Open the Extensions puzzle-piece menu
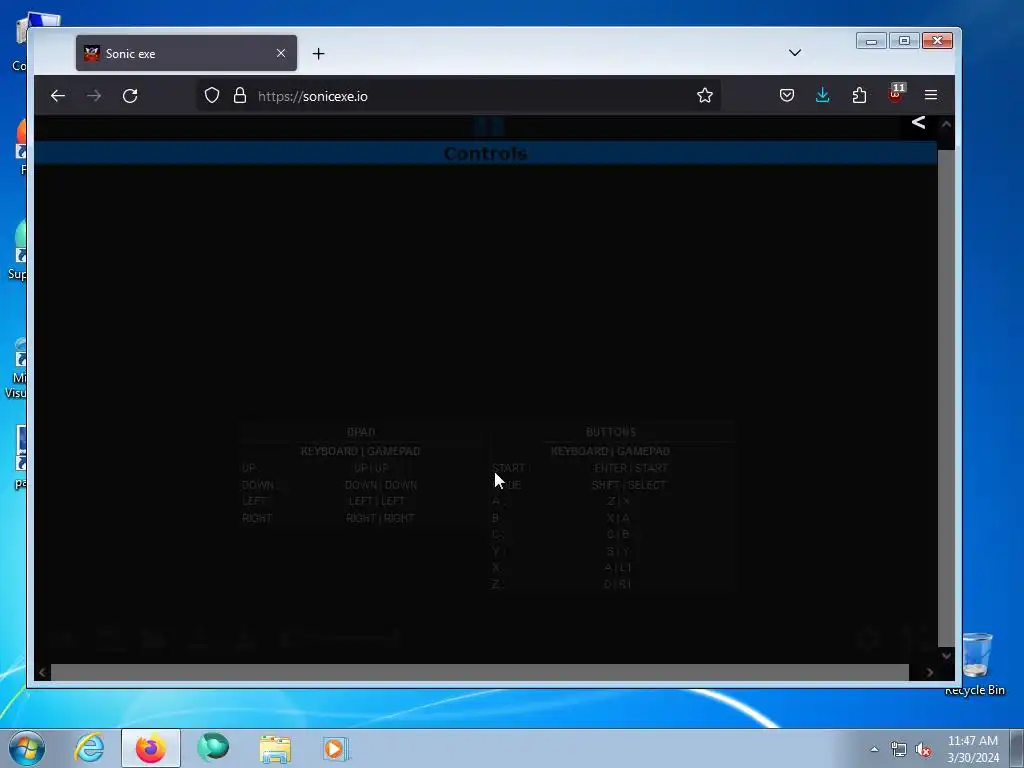1024x768 pixels. click(859, 95)
